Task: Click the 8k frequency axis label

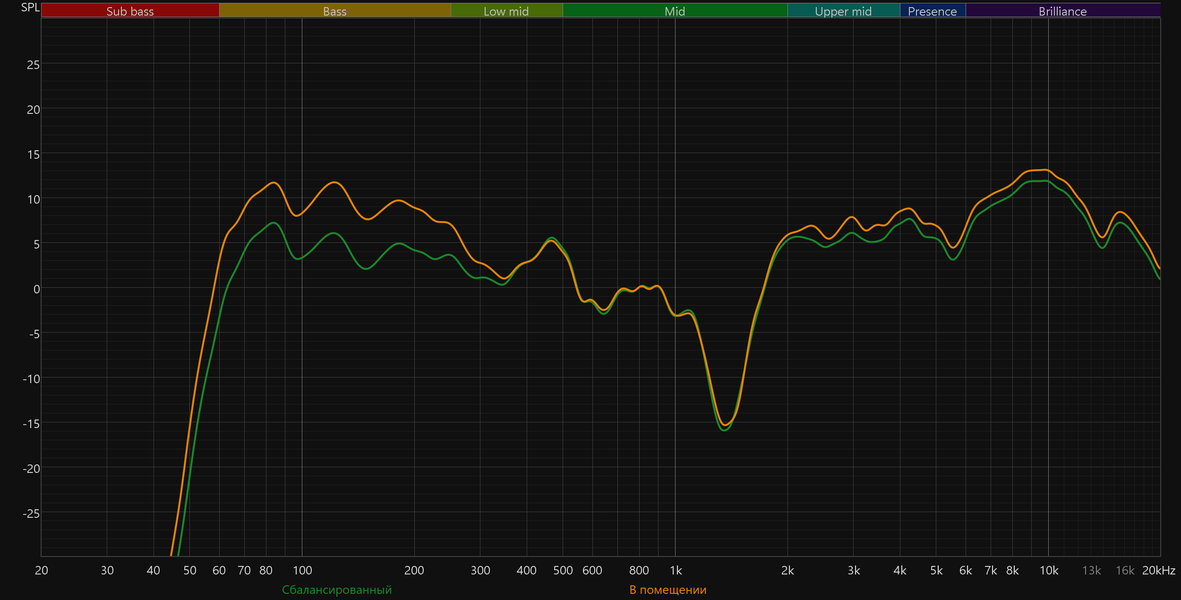Action: click(1012, 571)
